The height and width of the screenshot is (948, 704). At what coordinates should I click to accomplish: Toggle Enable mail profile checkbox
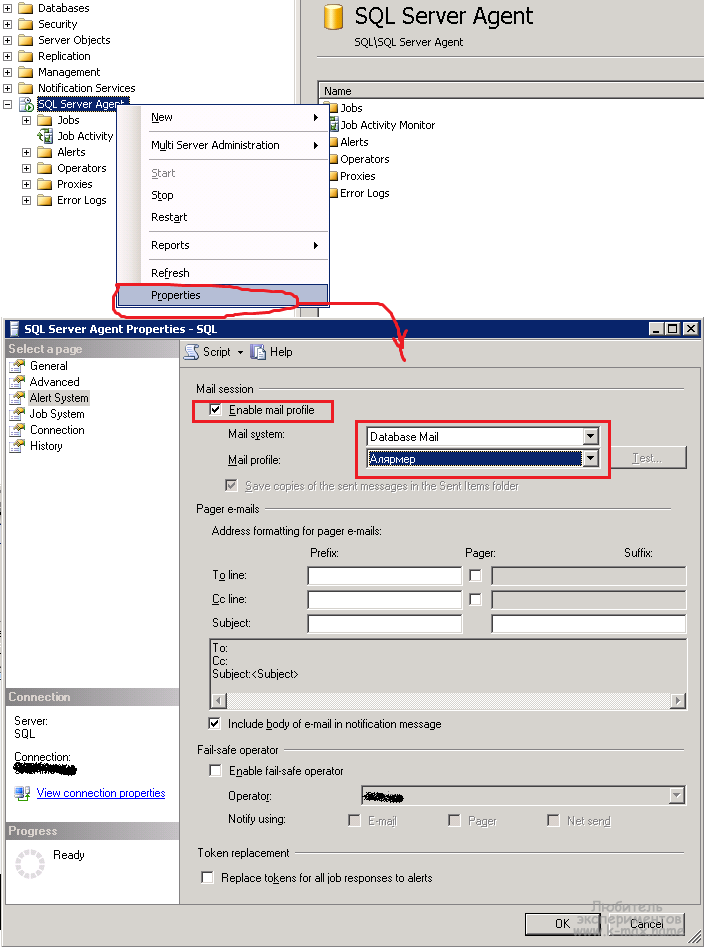pyautogui.click(x=215, y=410)
